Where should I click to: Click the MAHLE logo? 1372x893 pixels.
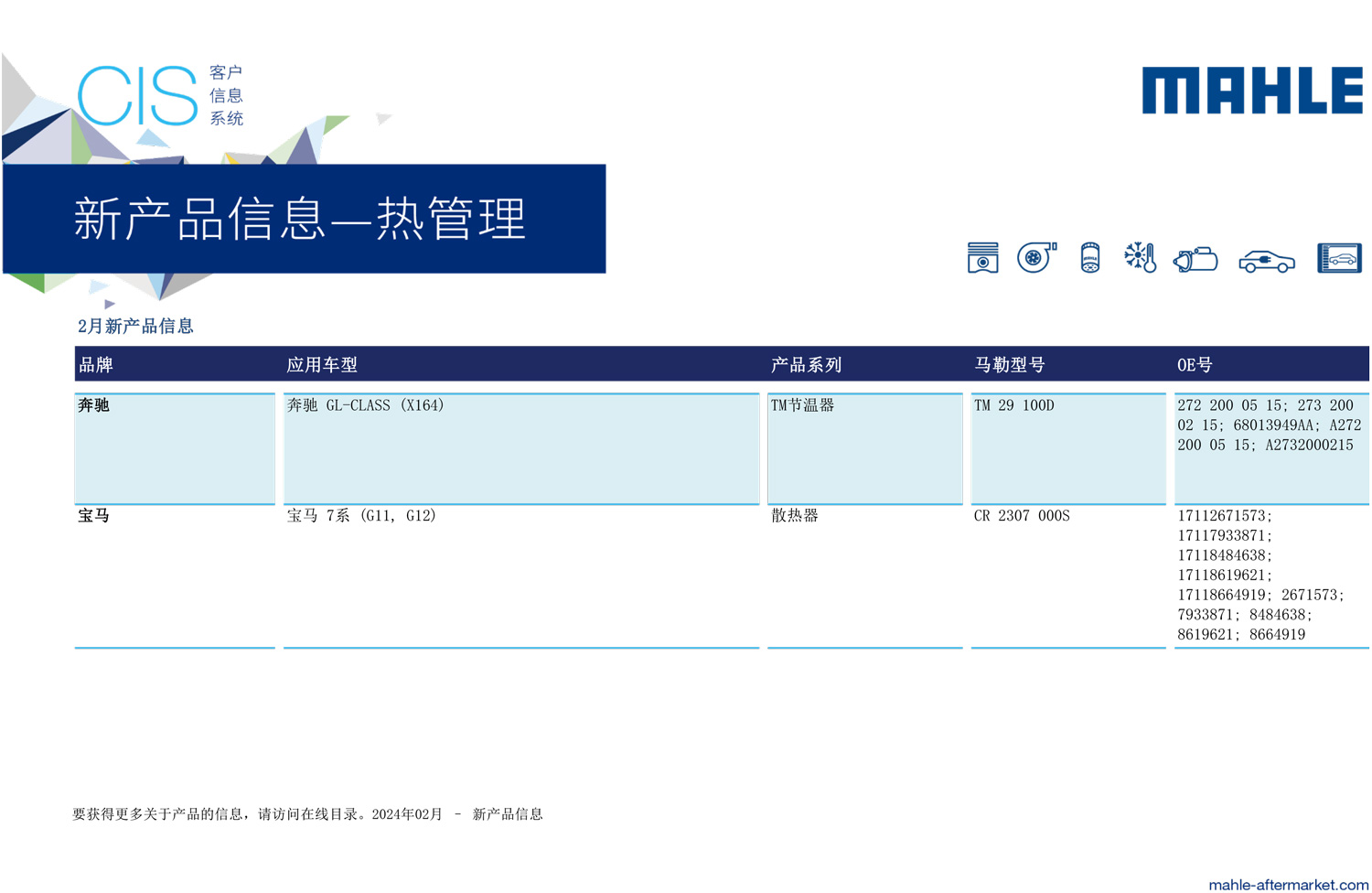[x=1252, y=91]
